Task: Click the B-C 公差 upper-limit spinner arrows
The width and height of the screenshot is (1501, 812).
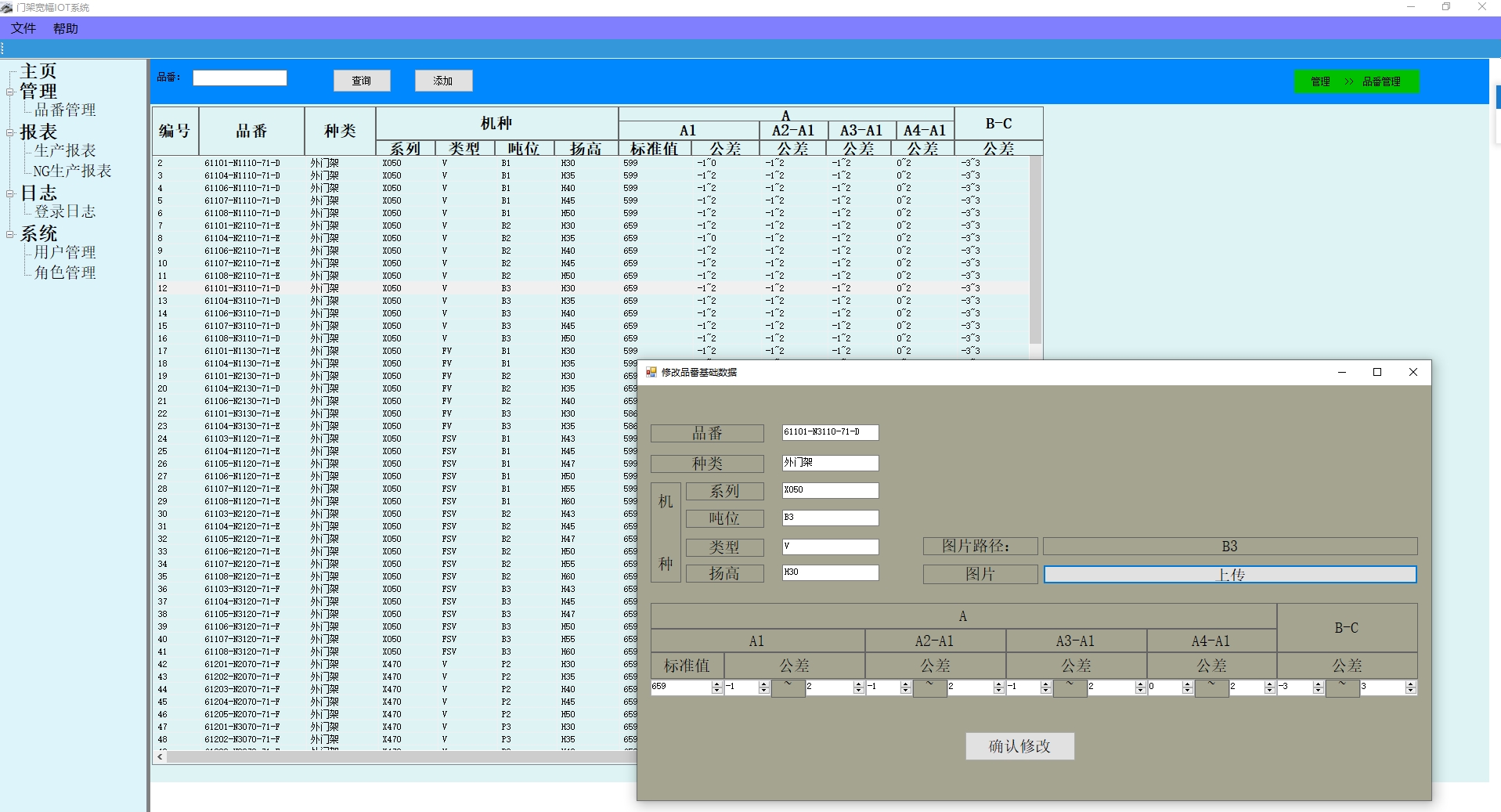Action: tap(1411, 687)
